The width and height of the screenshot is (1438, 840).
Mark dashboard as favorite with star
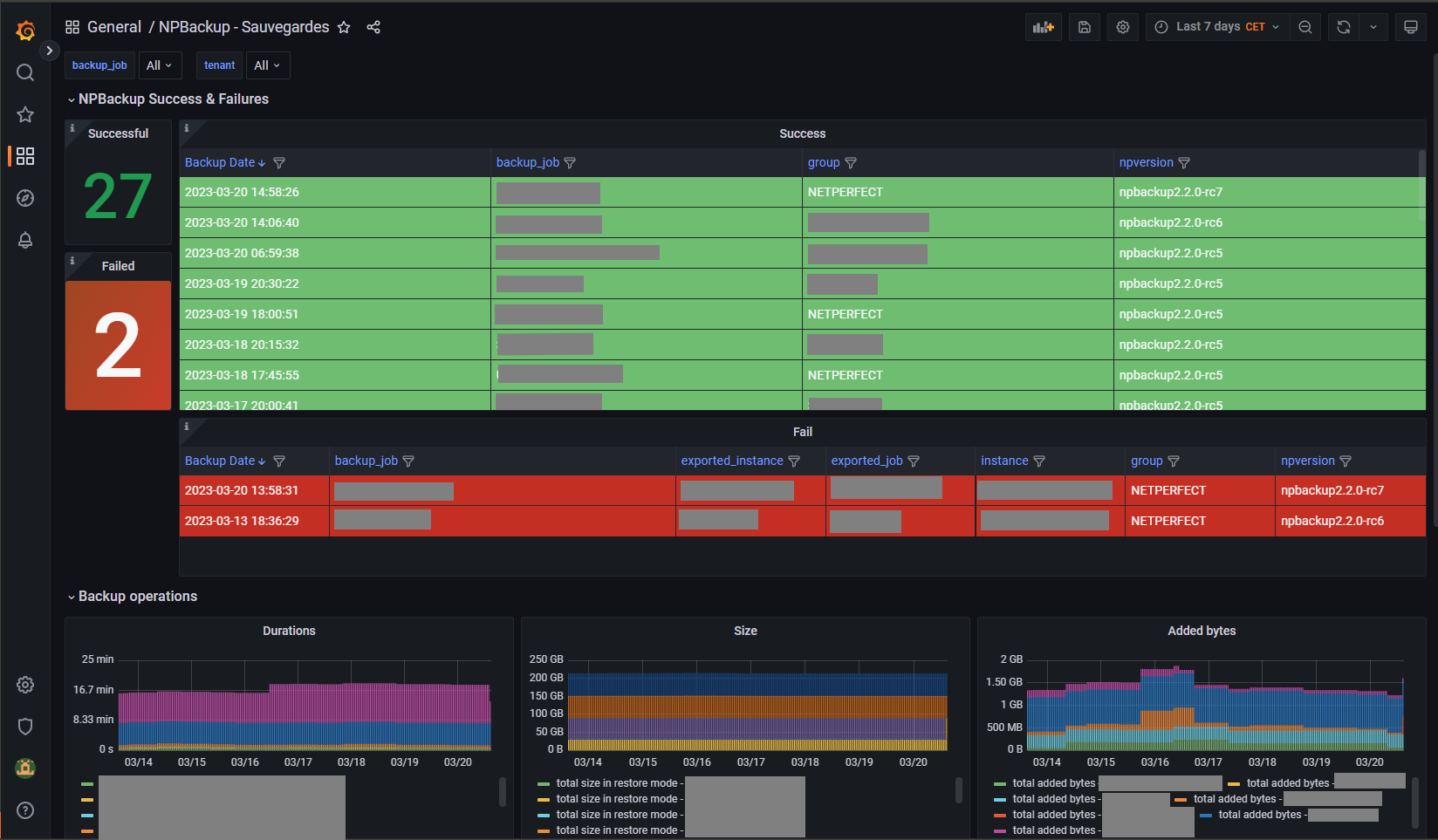click(x=344, y=27)
